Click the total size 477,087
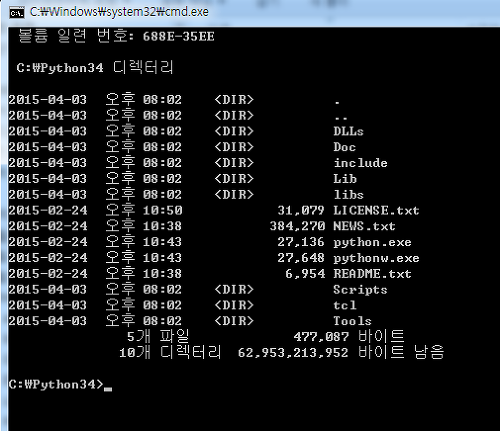The width and height of the screenshot is (500, 431). click(x=321, y=337)
